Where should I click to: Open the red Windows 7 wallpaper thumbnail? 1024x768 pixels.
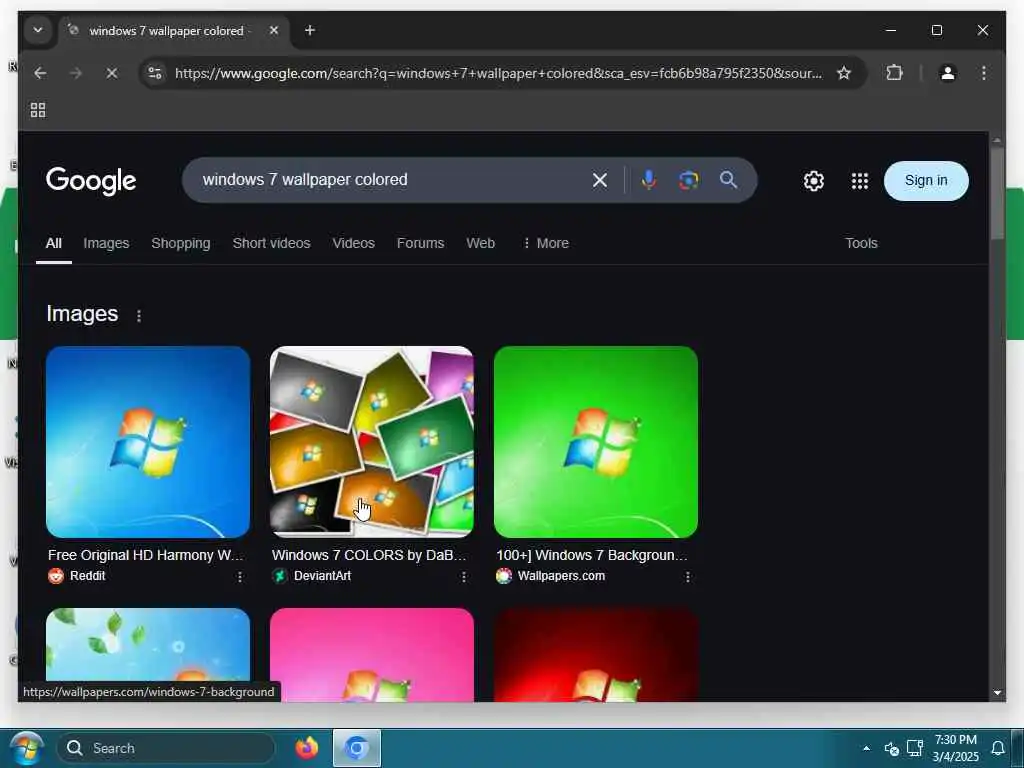click(596, 655)
